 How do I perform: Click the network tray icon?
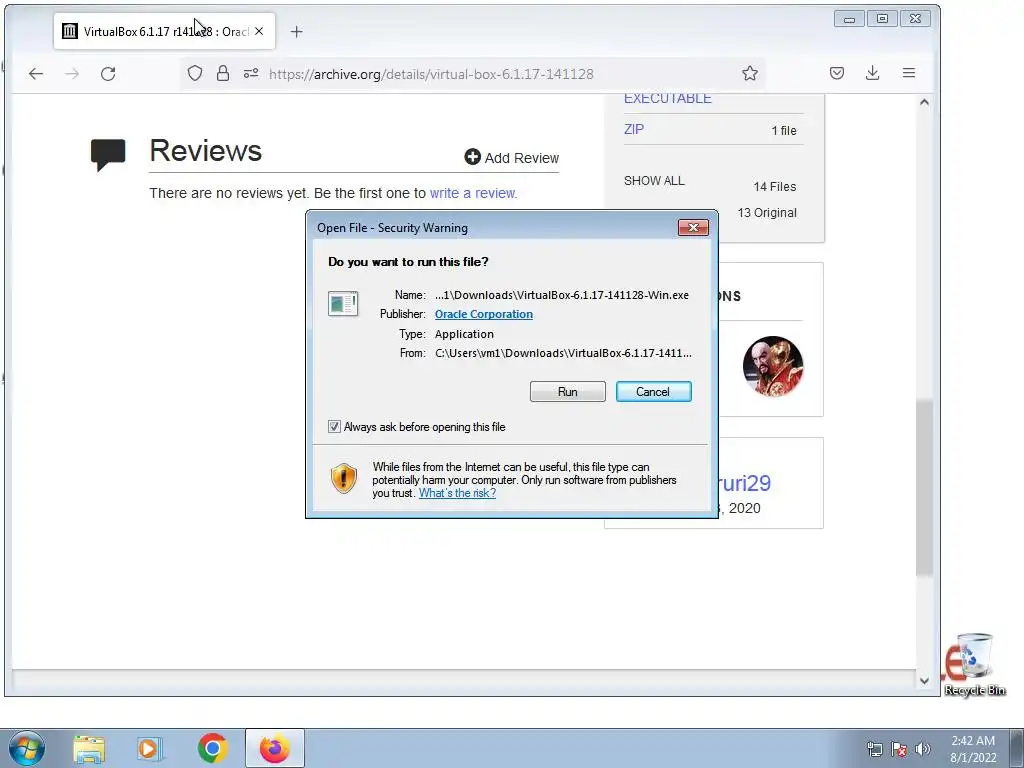pyautogui.click(x=874, y=749)
